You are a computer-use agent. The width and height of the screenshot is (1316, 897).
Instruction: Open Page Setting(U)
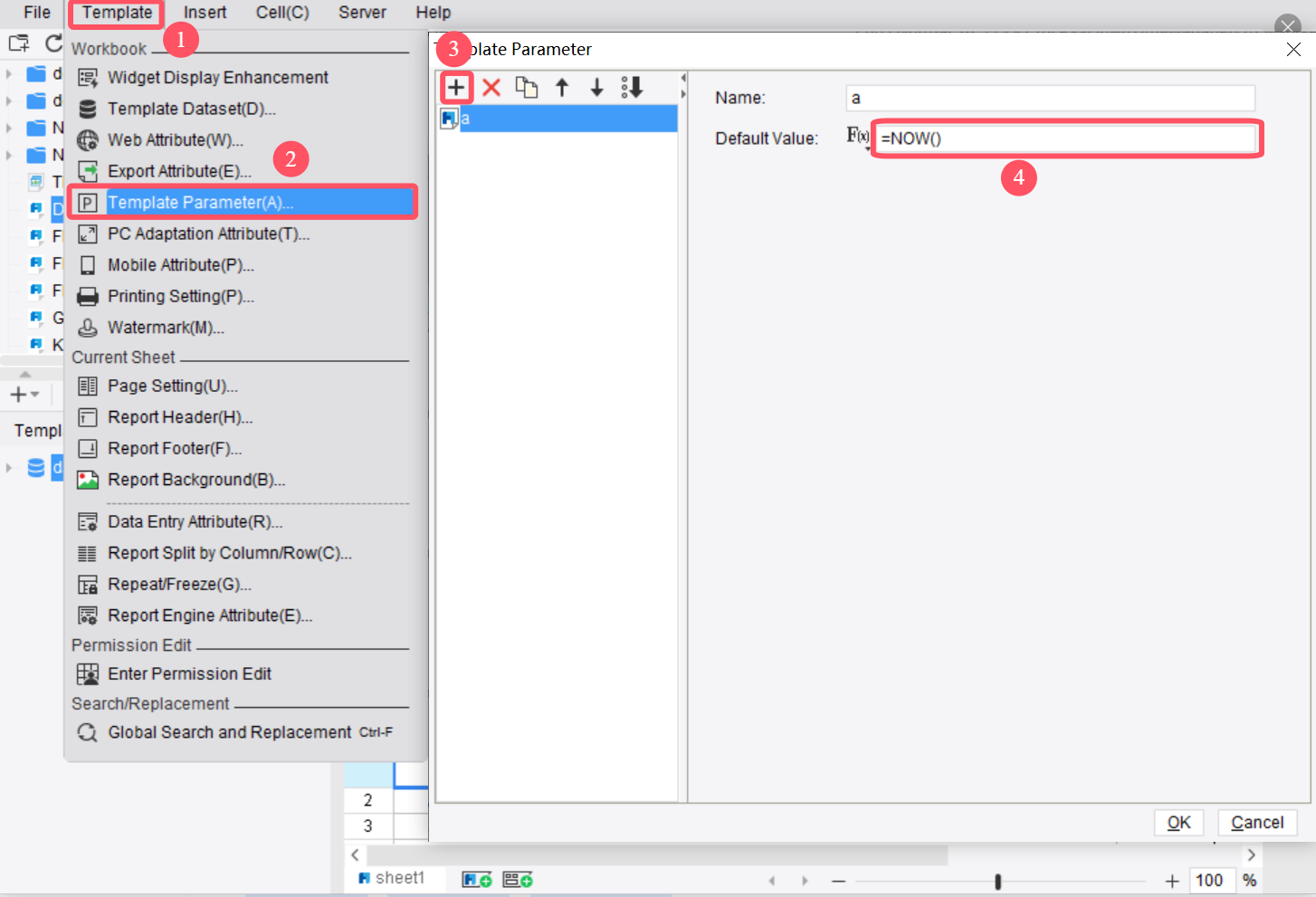click(x=173, y=386)
